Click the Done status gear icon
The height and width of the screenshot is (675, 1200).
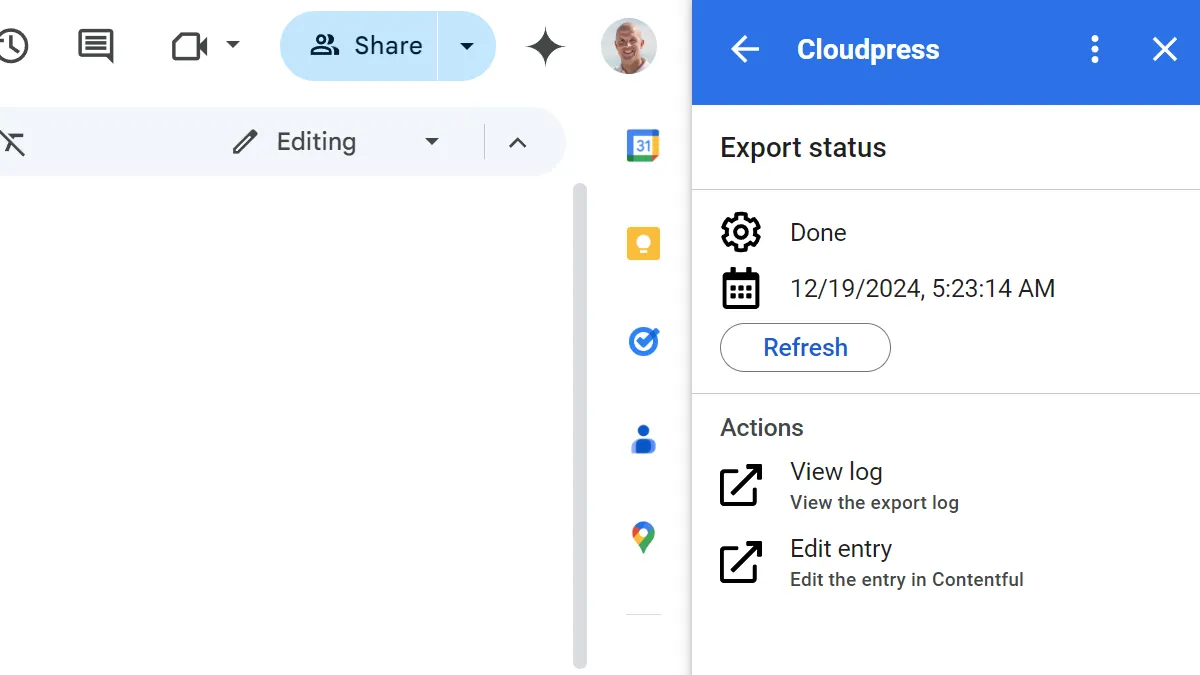click(x=741, y=232)
